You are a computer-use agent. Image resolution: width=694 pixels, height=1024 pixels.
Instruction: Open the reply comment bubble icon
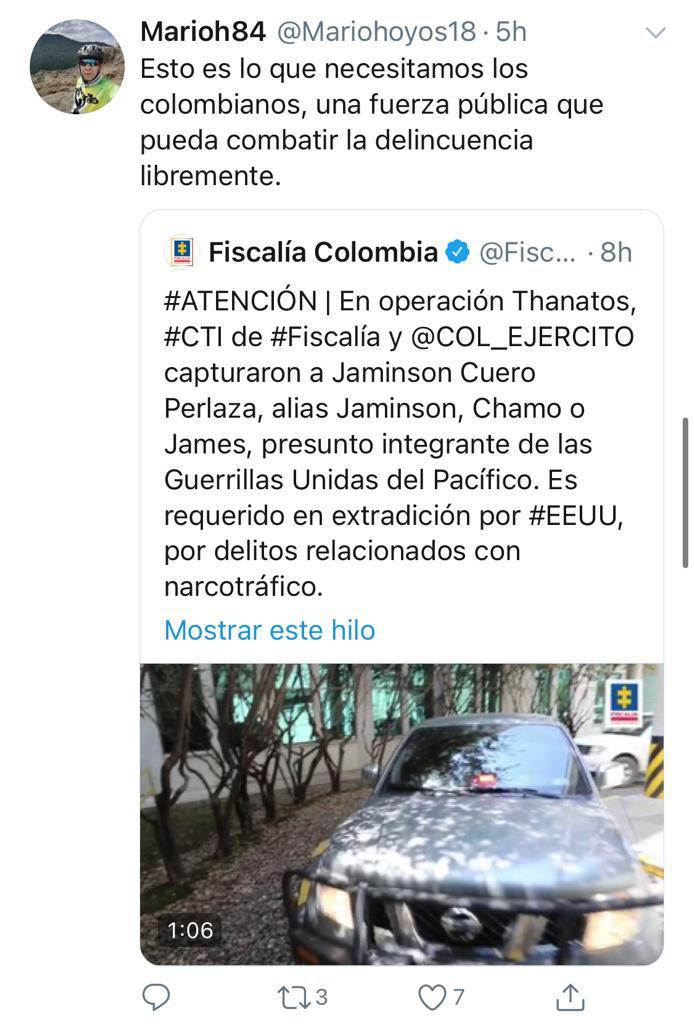(x=156, y=997)
